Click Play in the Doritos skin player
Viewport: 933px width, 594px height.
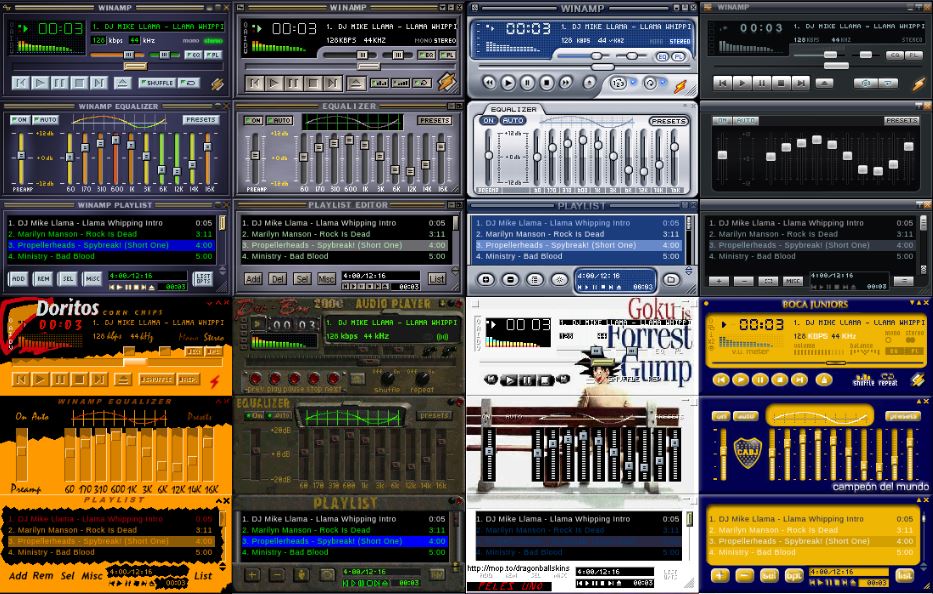click(40, 380)
